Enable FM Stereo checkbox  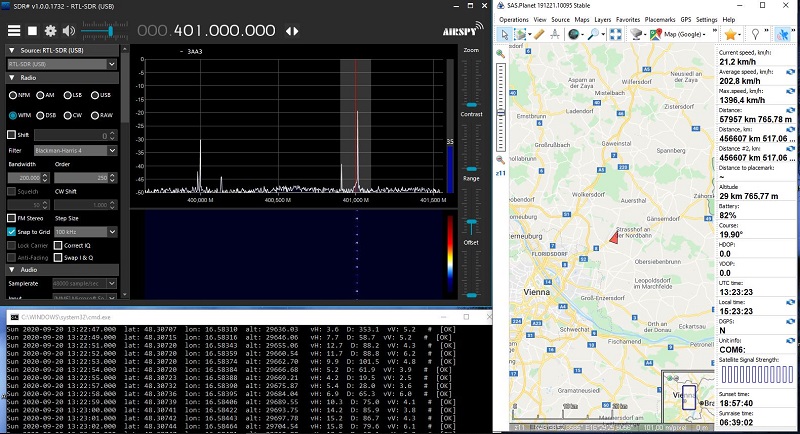11,218
